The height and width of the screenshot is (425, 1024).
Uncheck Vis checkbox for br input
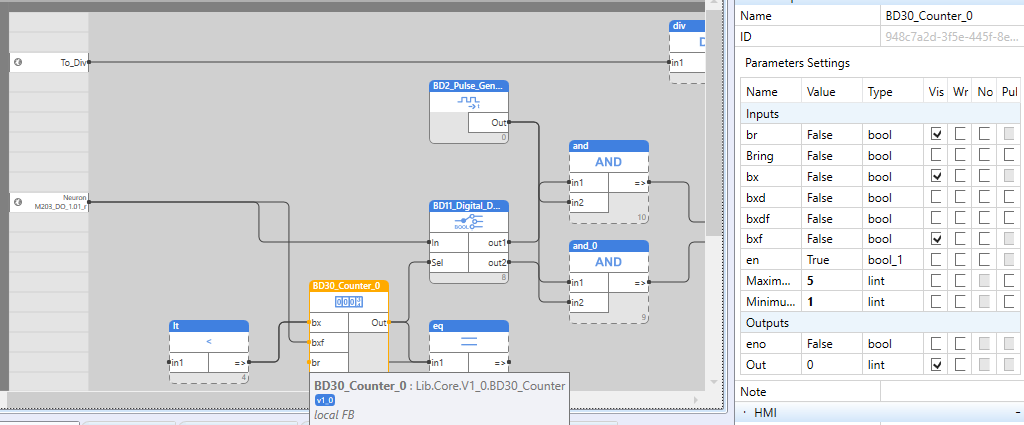click(936, 134)
